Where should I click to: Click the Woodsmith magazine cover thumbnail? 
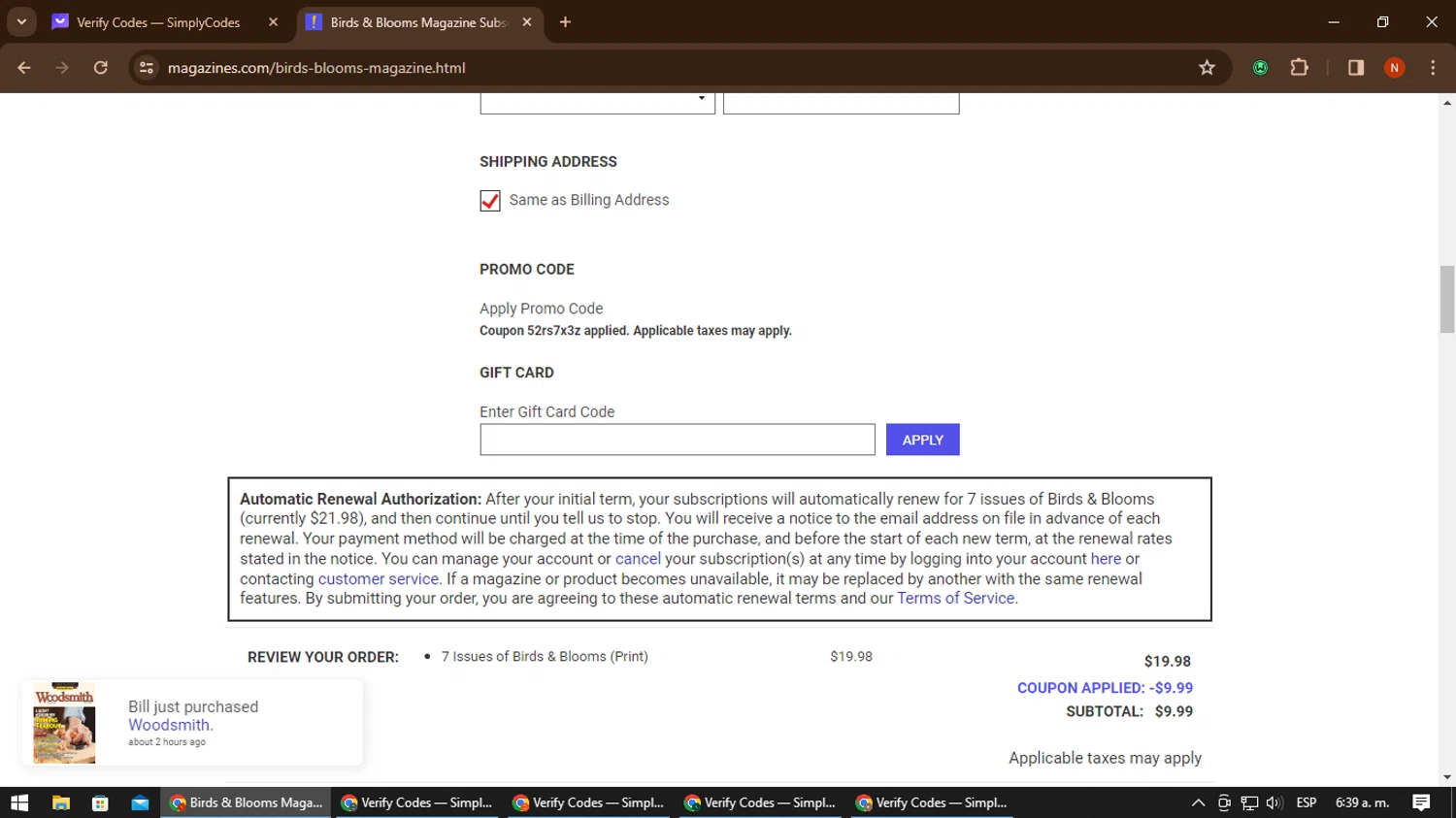pyautogui.click(x=64, y=723)
